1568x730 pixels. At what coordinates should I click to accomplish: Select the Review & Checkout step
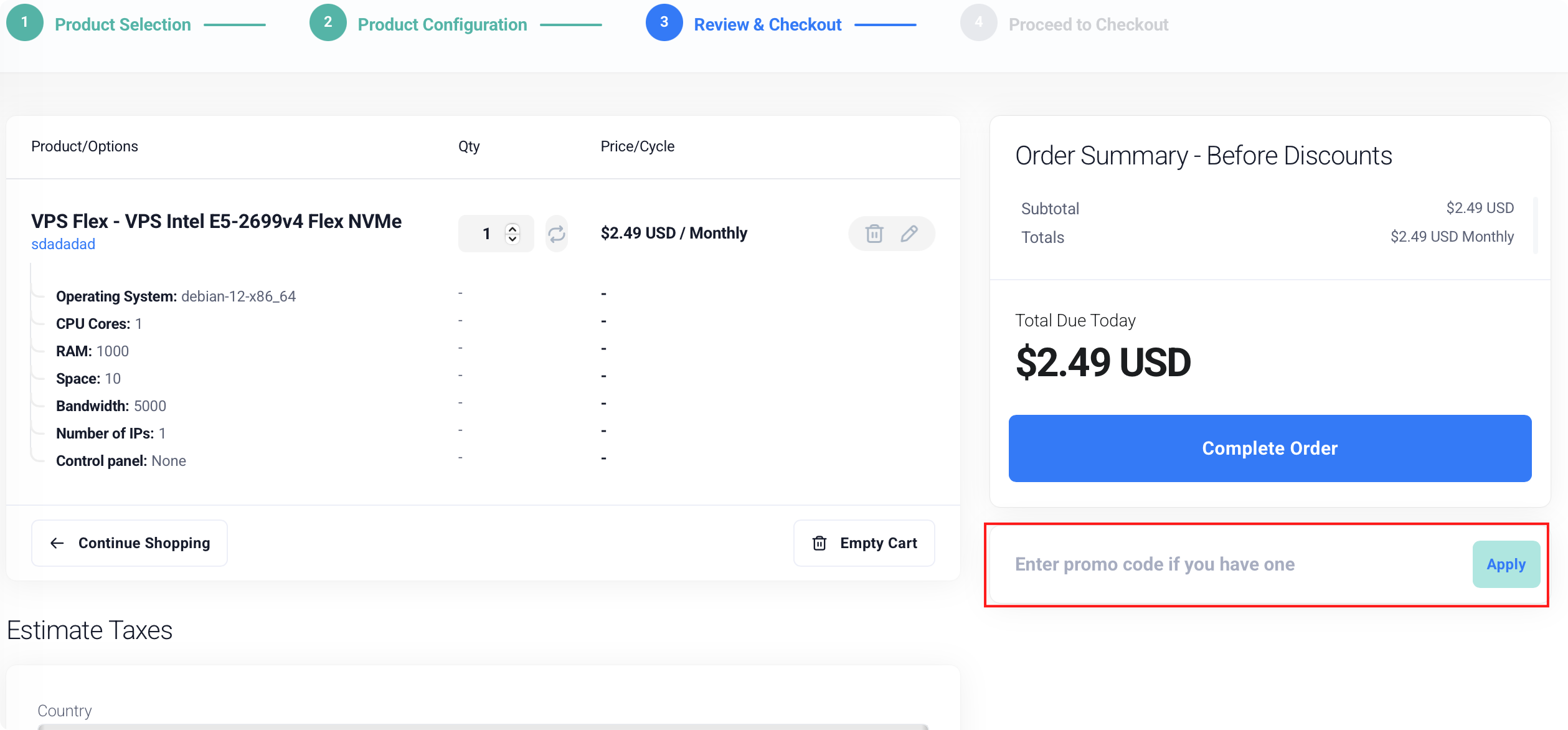tap(767, 24)
